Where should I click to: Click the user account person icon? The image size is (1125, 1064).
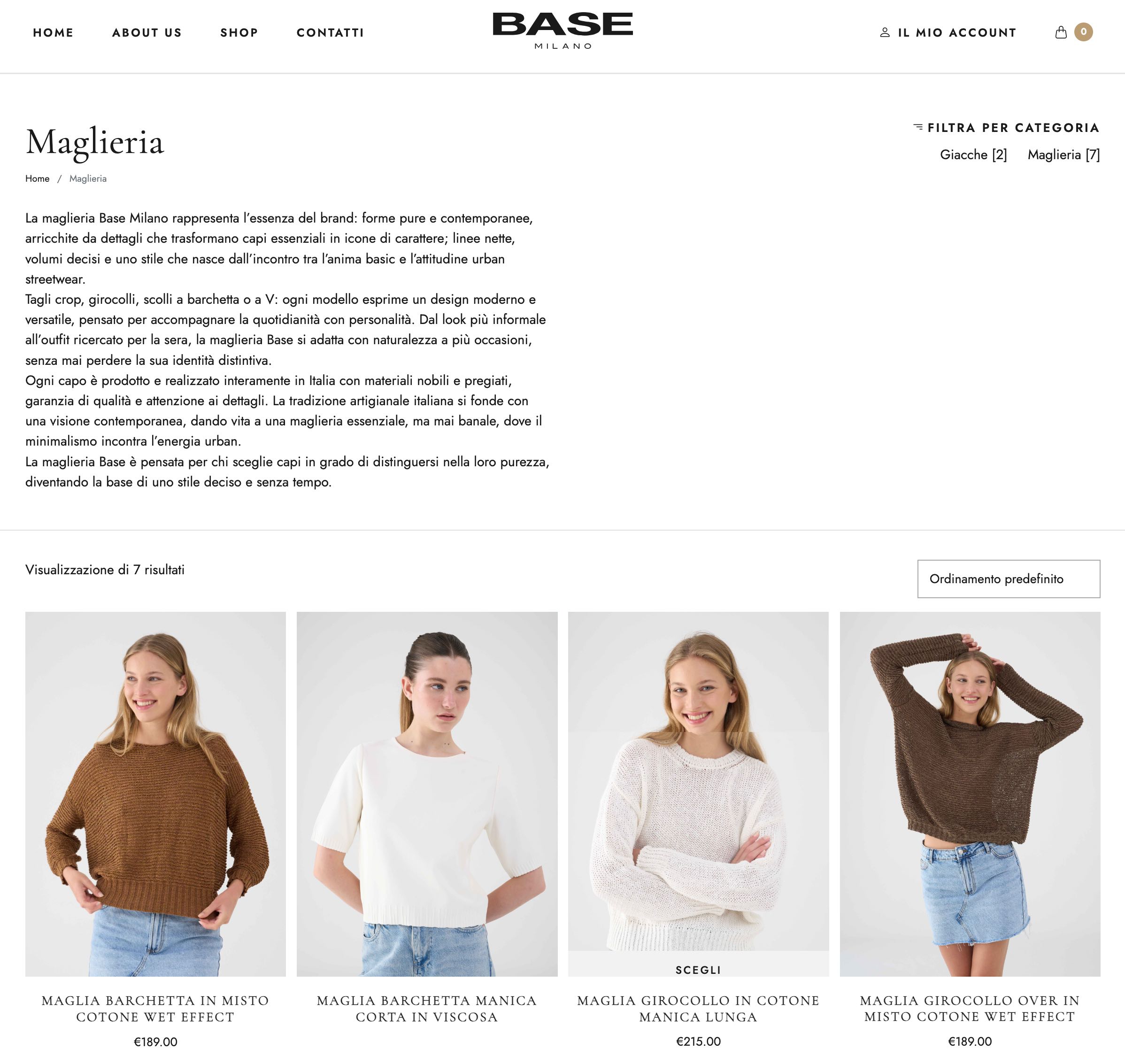[885, 32]
